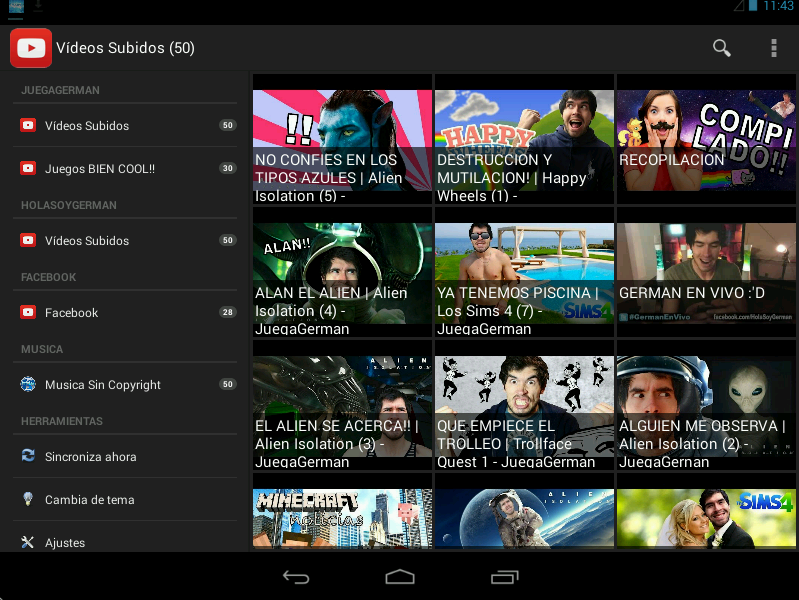
Task: Open Videos Subidos under HOLASOYGERMAN
Action: tap(87, 241)
